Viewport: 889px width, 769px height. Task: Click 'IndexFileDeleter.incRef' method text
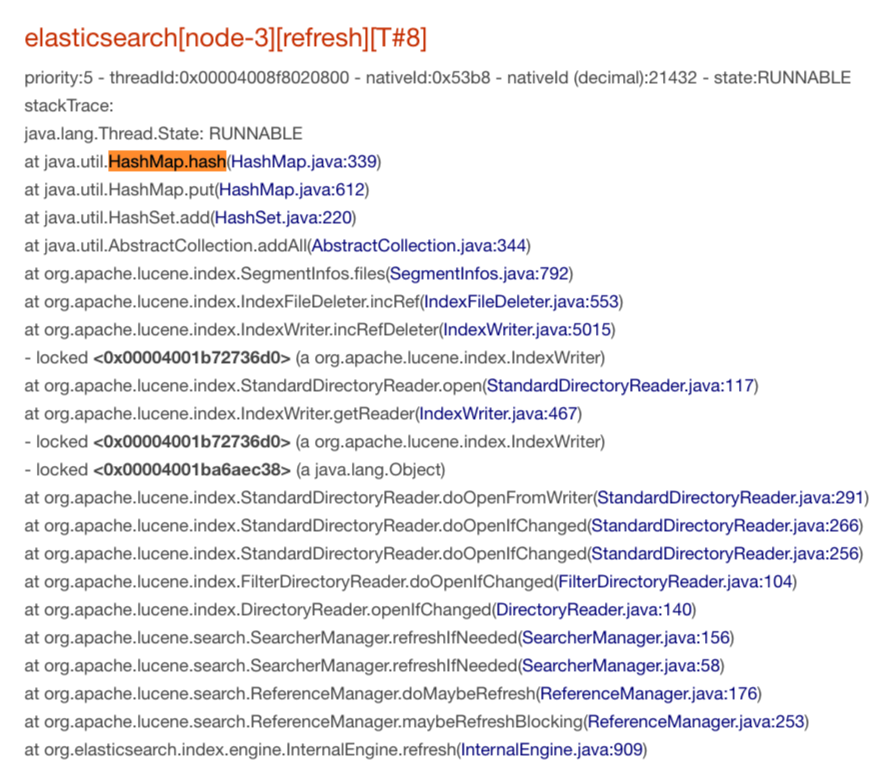point(330,301)
